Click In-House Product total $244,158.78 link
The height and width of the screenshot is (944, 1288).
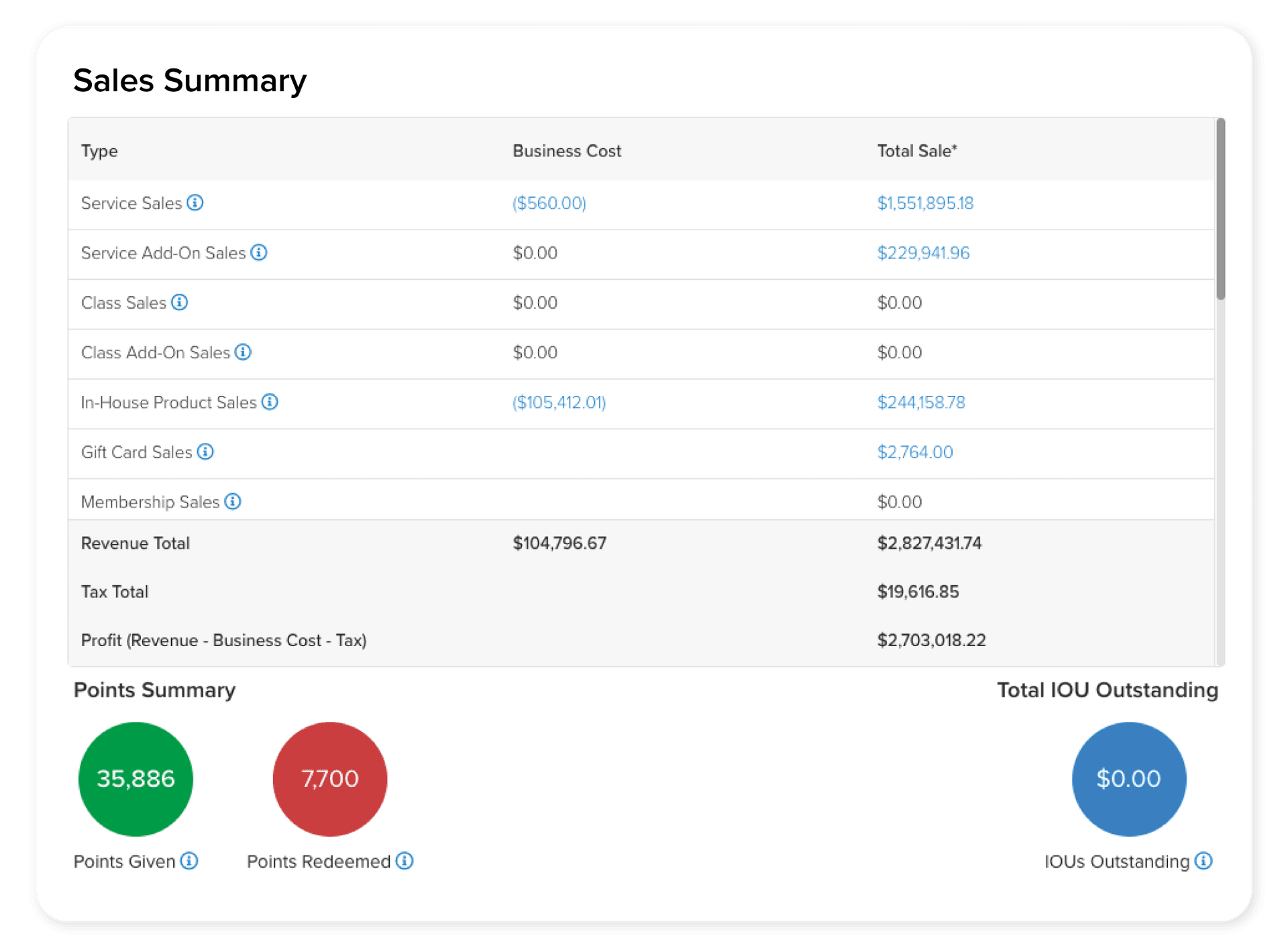point(921,403)
